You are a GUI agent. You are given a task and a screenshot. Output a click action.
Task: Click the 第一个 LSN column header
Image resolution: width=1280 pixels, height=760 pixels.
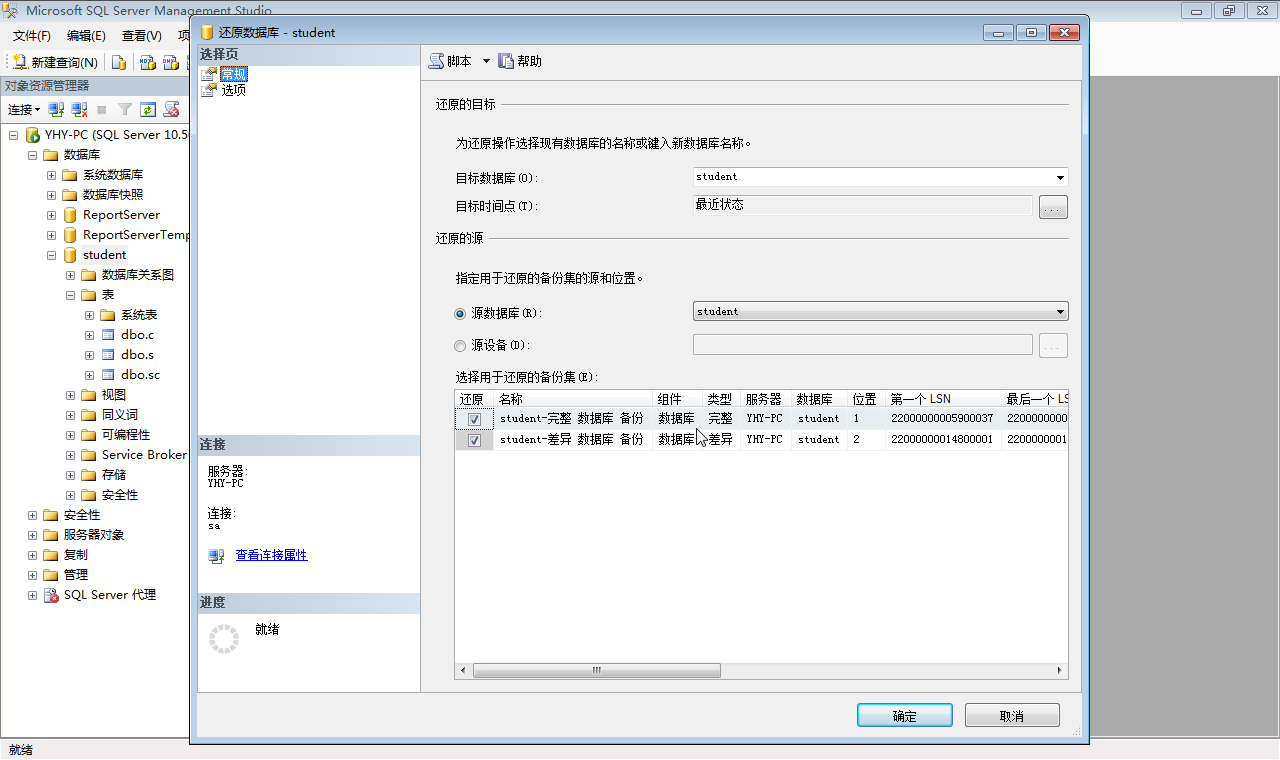[x=943, y=399]
